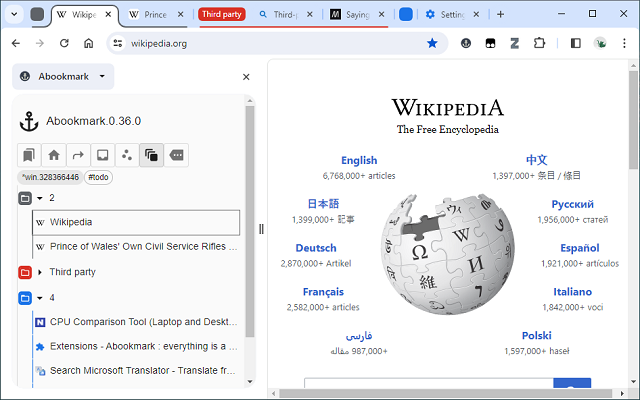The image size is (640, 400).
Task: Open the black square extension icon
Action: [x=490, y=43]
